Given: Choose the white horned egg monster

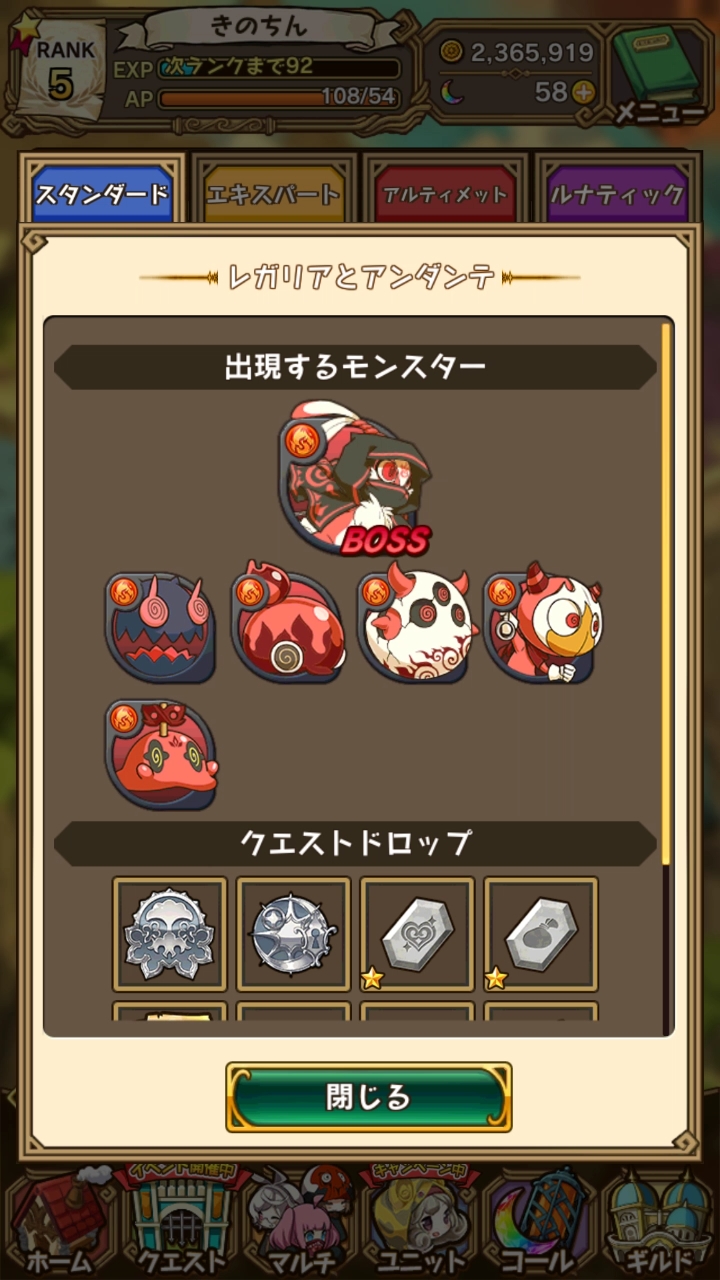Looking at the screenshot, I should click(x=414, y=624).
